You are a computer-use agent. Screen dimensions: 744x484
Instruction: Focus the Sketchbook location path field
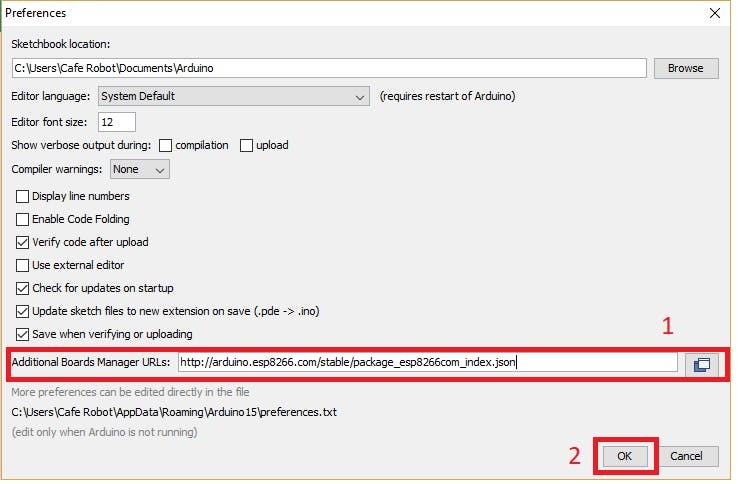pos(329,68)
